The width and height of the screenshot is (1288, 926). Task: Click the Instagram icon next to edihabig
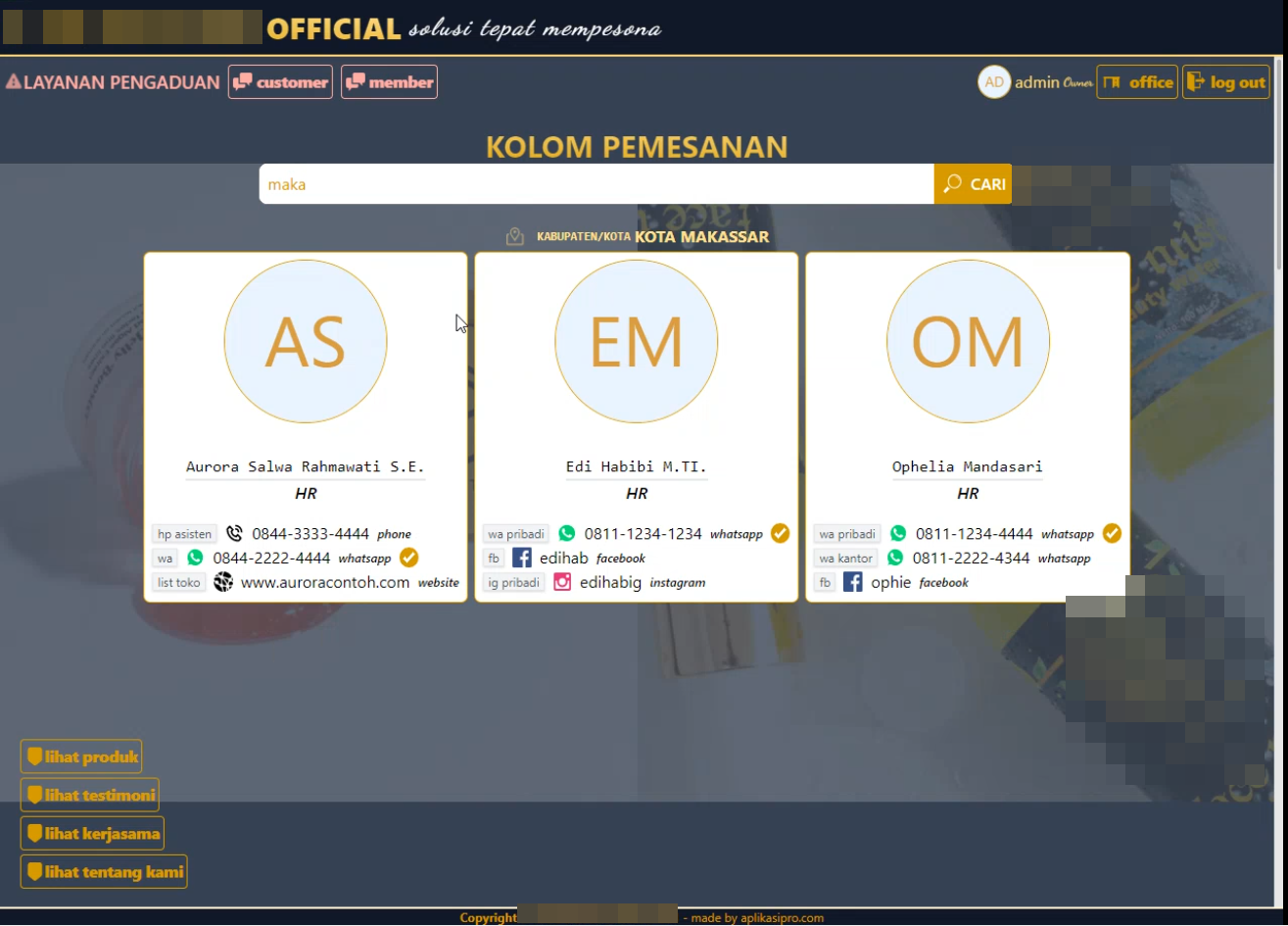(x=562, y=582)
